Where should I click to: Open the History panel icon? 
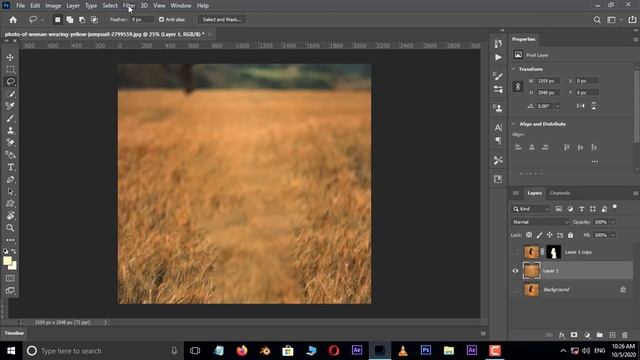pos(498,44)
